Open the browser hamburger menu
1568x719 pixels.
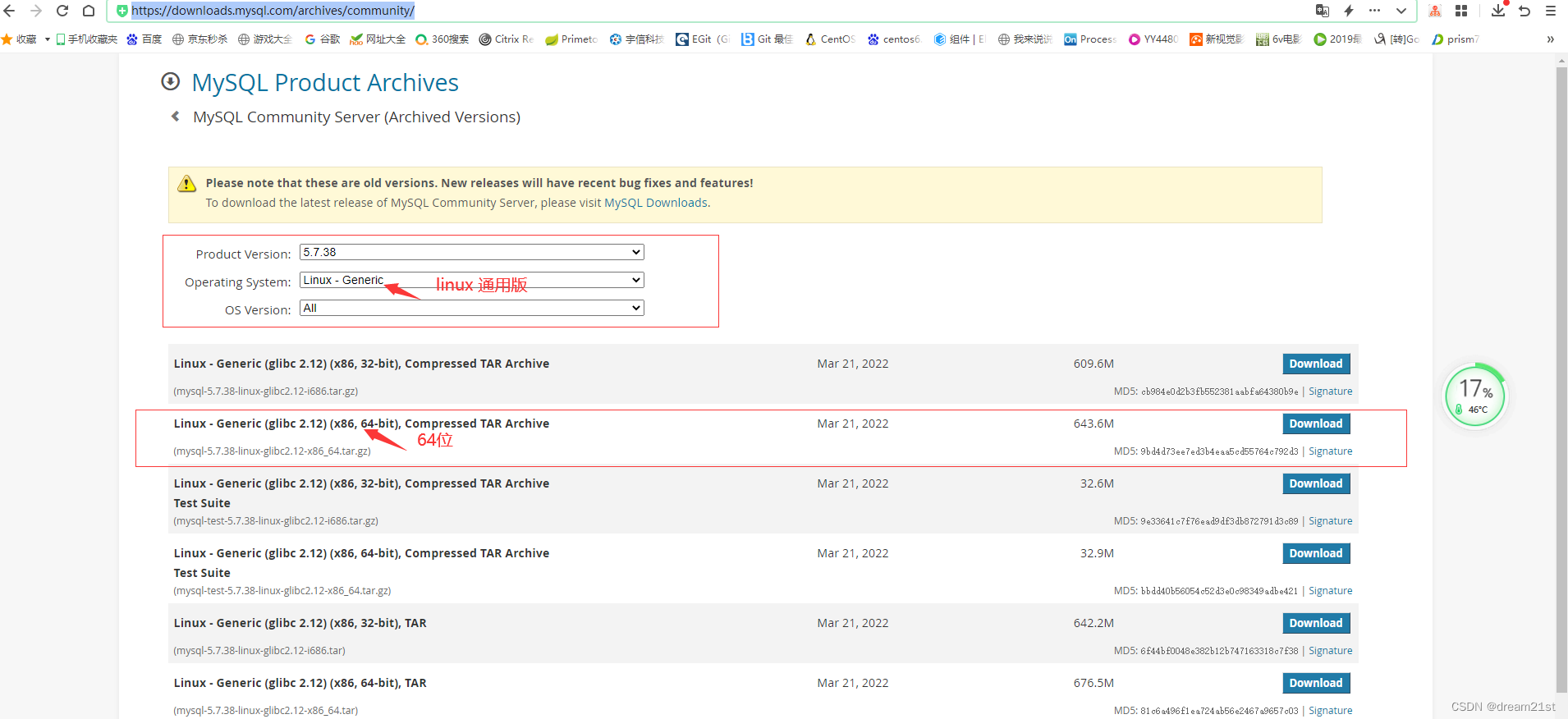pos(1551,11)
